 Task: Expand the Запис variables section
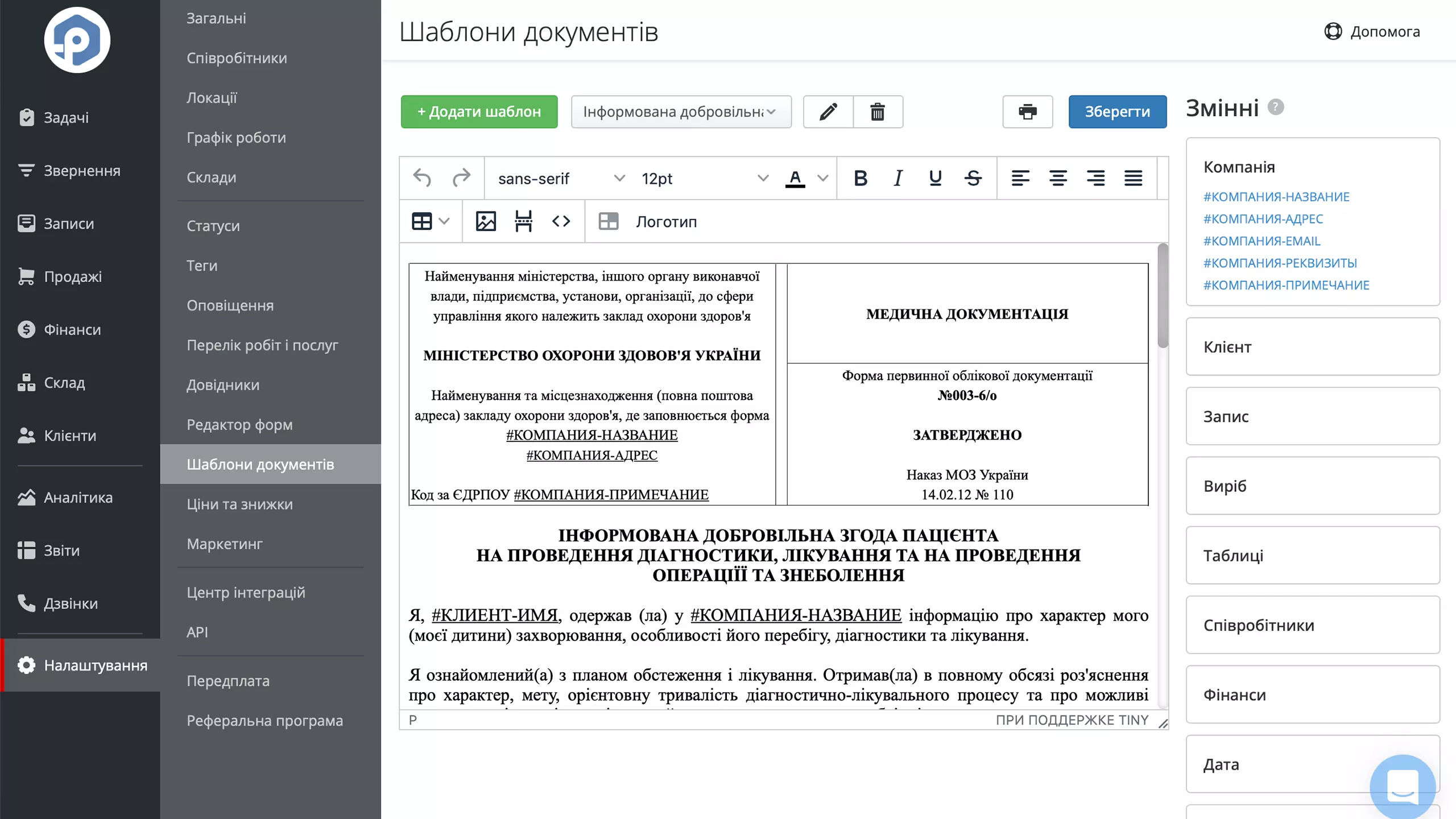tap(1313, 416)
